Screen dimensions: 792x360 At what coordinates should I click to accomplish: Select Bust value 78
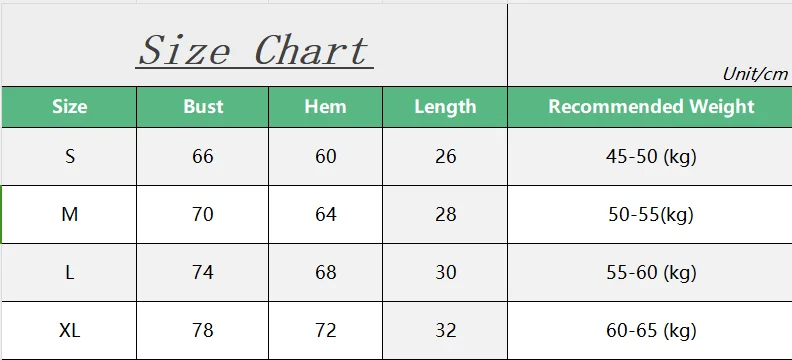point(203,331)
